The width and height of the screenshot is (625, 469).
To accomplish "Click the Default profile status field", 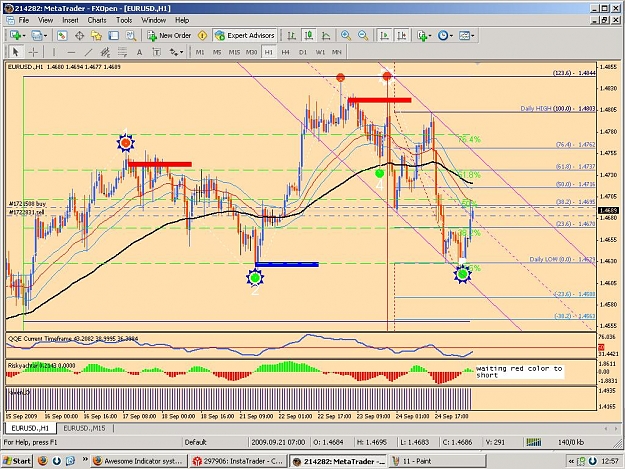I will point(195,442).
